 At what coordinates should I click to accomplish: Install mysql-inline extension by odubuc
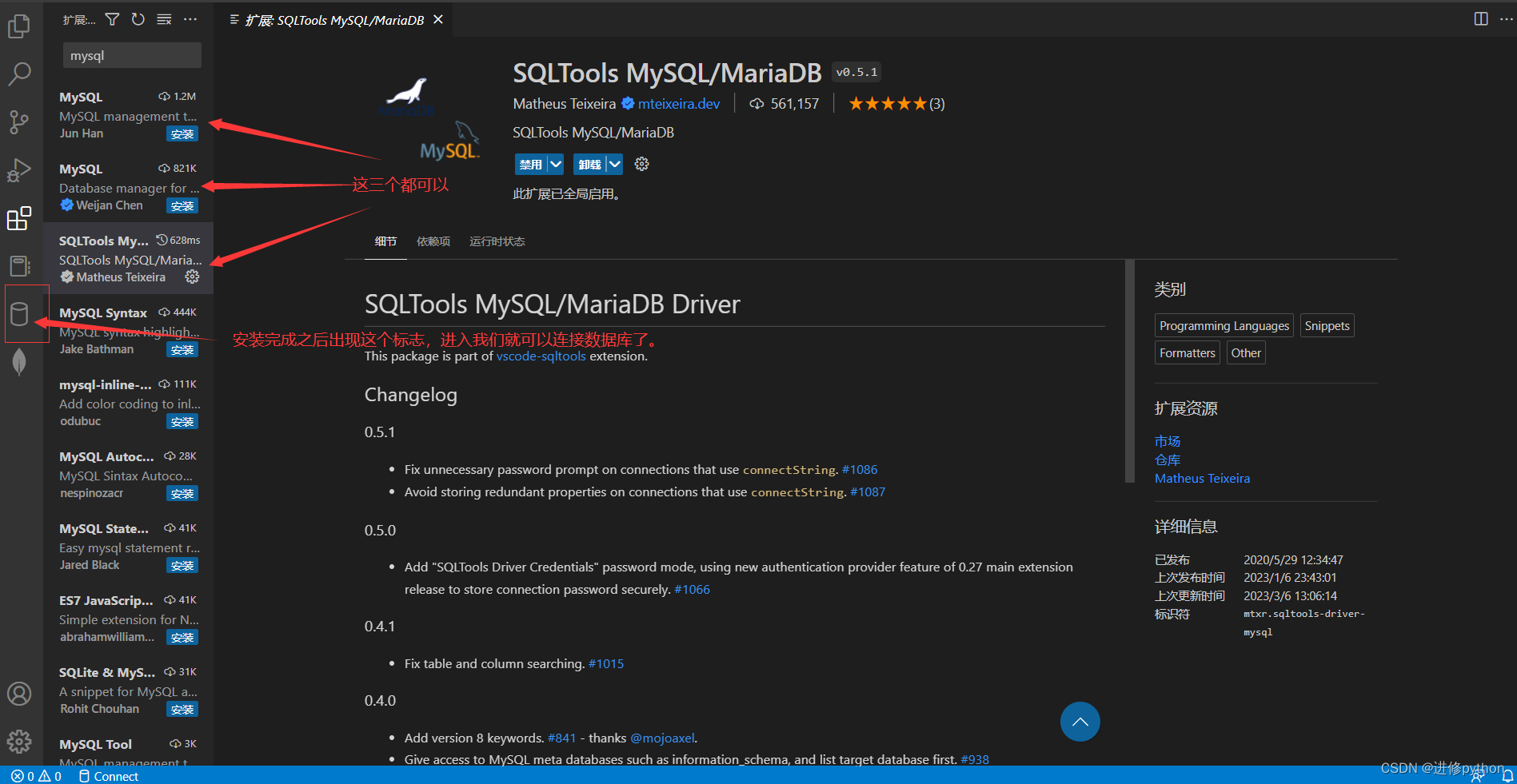click(x=182, y=422)
